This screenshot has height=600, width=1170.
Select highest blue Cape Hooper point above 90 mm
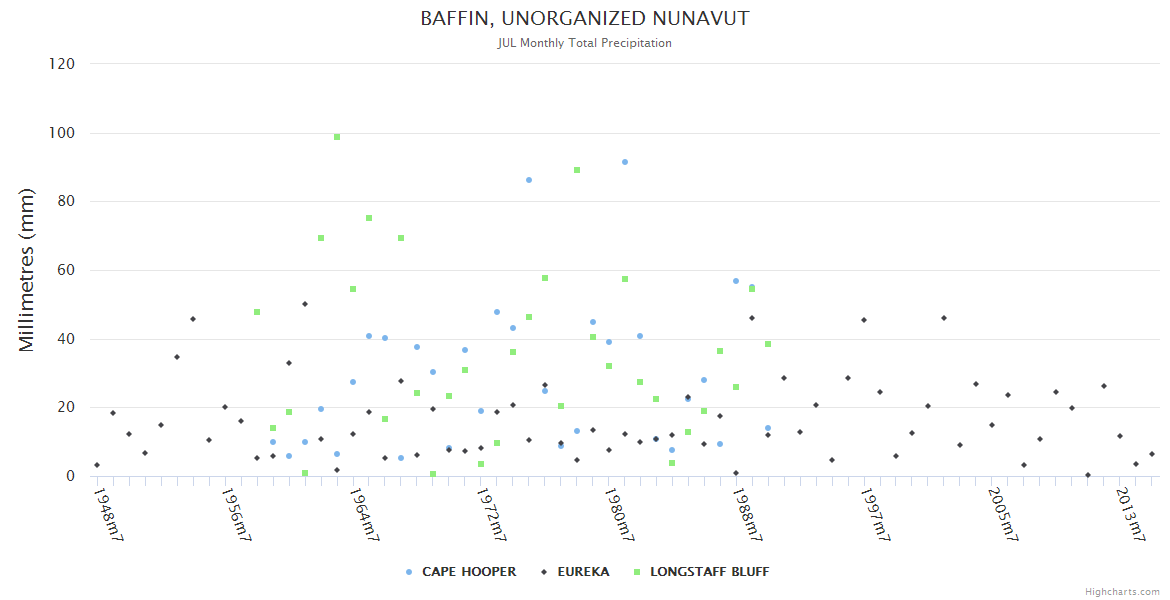tap(625, 162)
